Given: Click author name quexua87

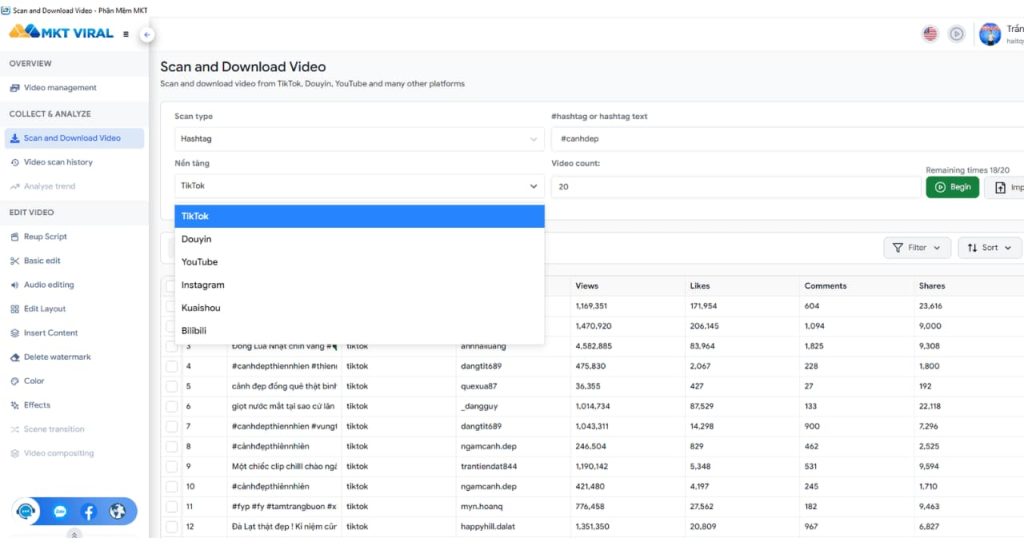Looking at the screenshot, I should click(479, 386).
